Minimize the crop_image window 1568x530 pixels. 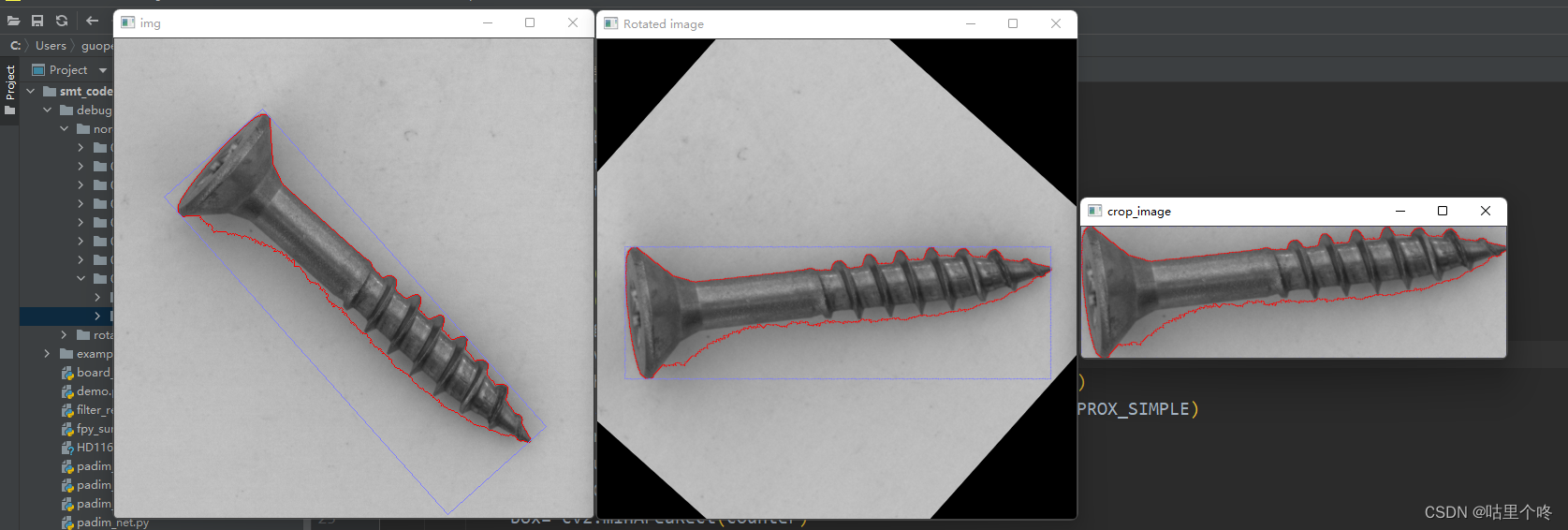(x=1400, y=211)
